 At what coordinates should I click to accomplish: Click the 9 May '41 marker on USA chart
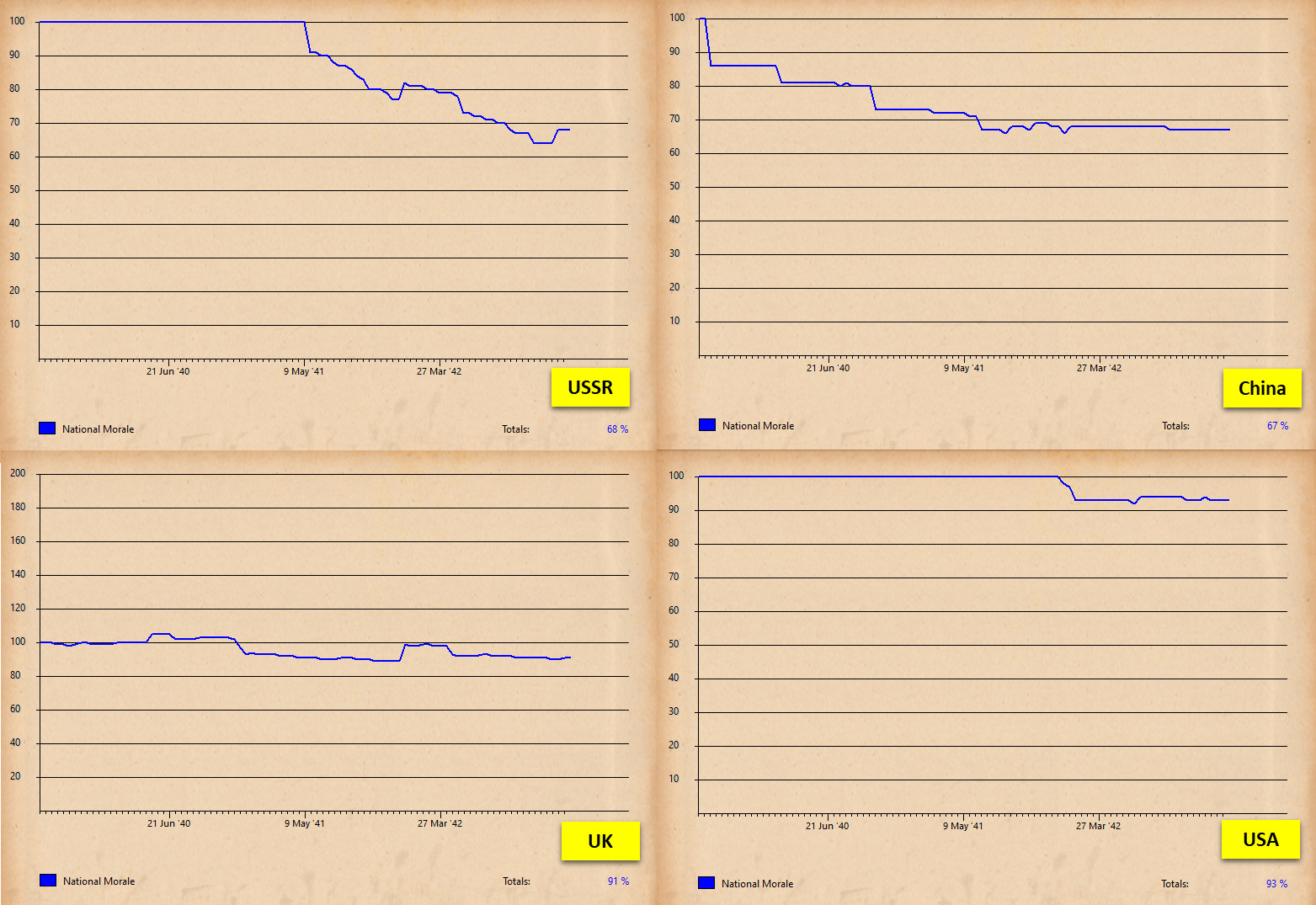tap(962, 826)
